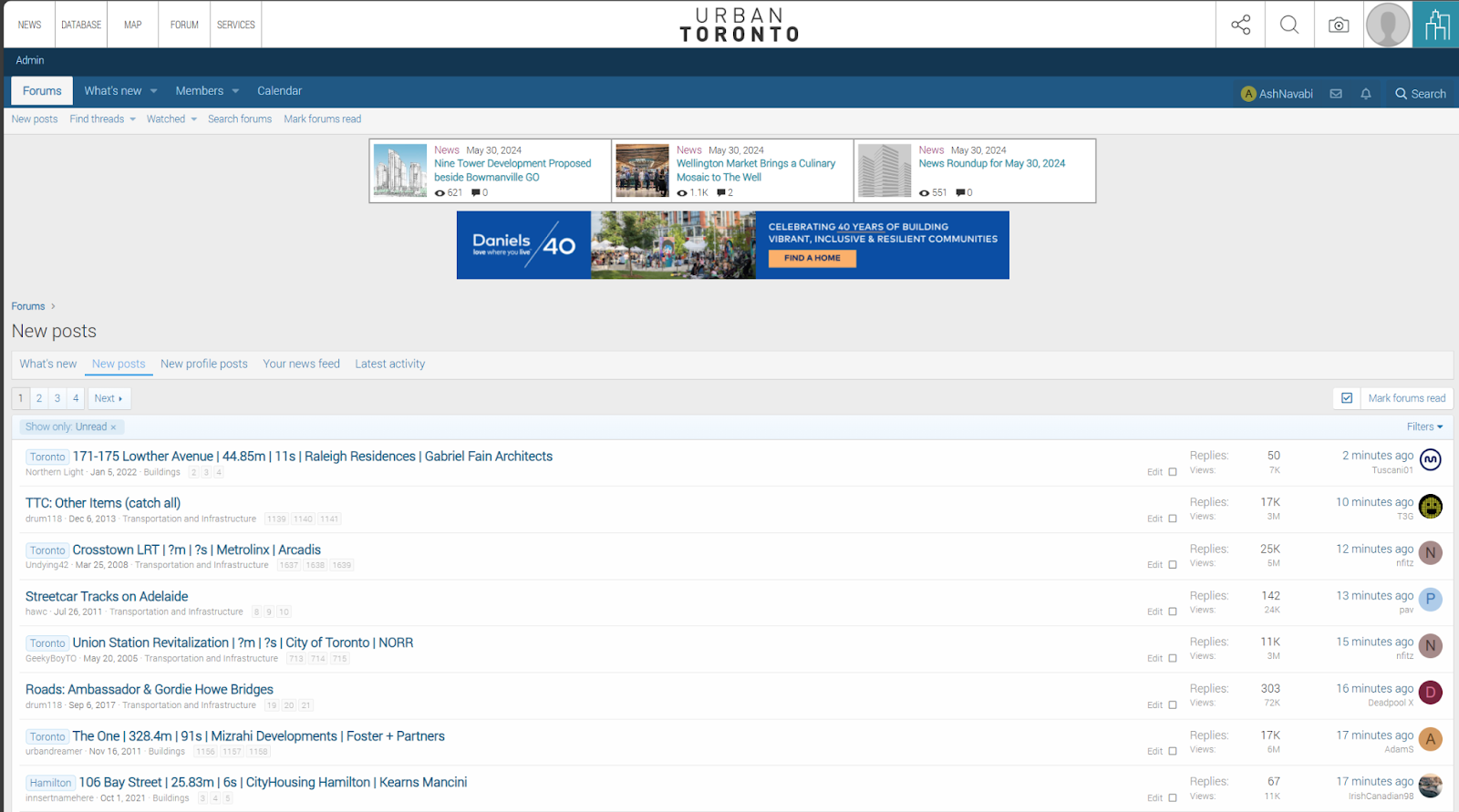Click nfitz avatar on Crosstown LRT row
The height and width of the screenshot is (812, 1459).
1431,553
